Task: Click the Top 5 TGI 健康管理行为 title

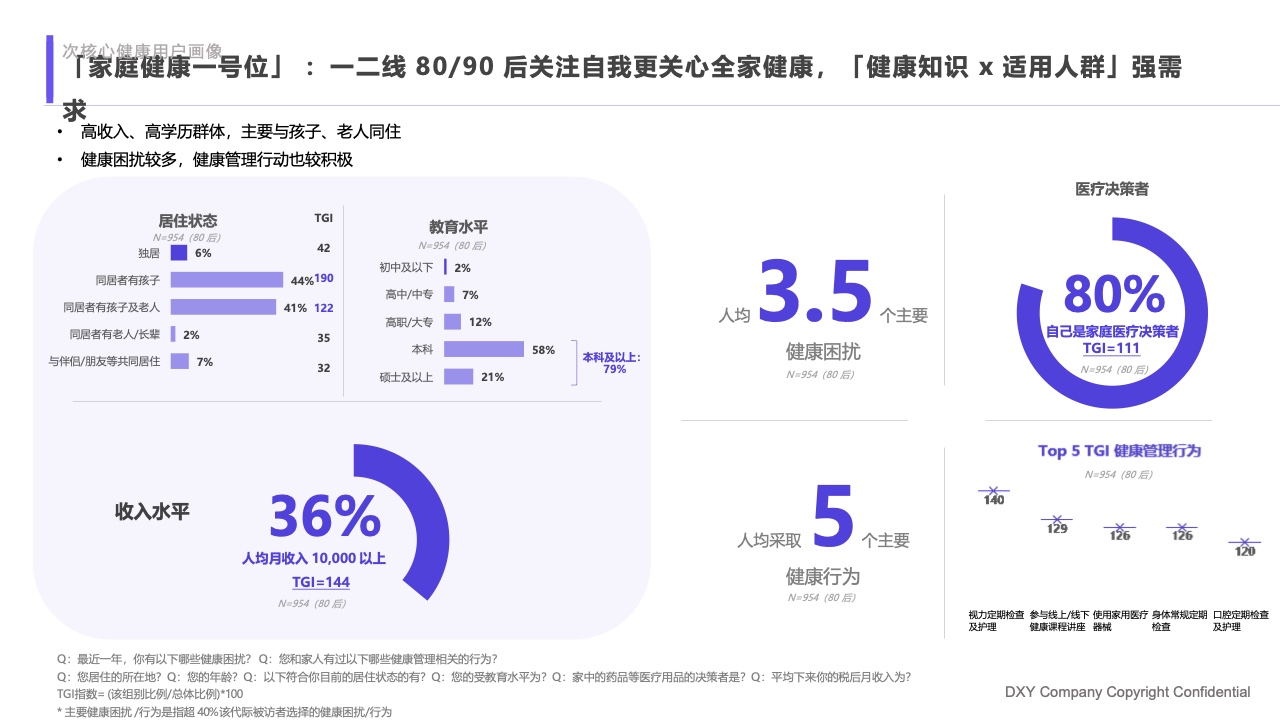Action: 1118,451
